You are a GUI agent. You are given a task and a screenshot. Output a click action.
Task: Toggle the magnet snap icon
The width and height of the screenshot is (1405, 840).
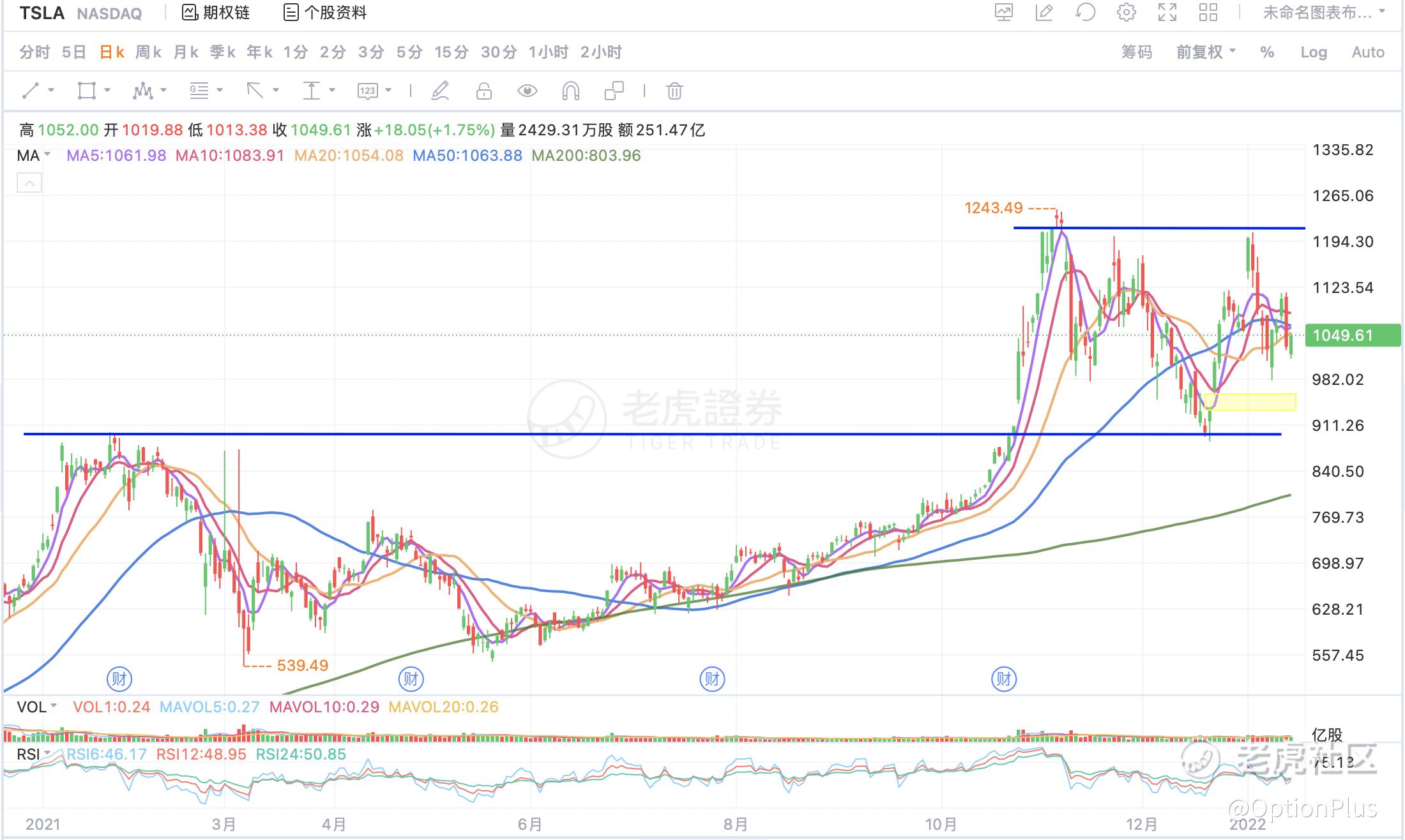coord(571,91)
